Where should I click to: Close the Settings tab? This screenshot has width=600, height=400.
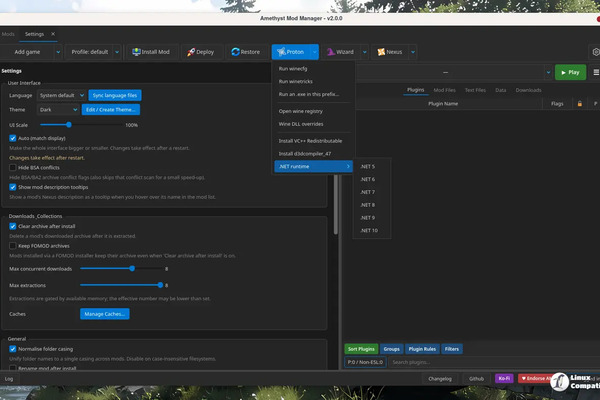point(53,34)
